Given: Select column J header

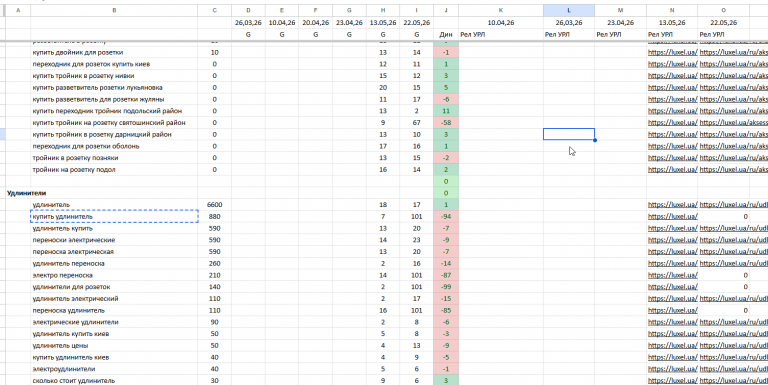Looking at the screenshot, I should (446, 11).
